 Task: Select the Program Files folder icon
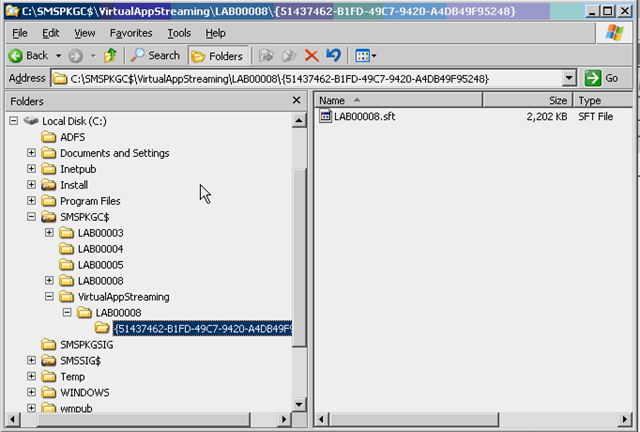49,200
